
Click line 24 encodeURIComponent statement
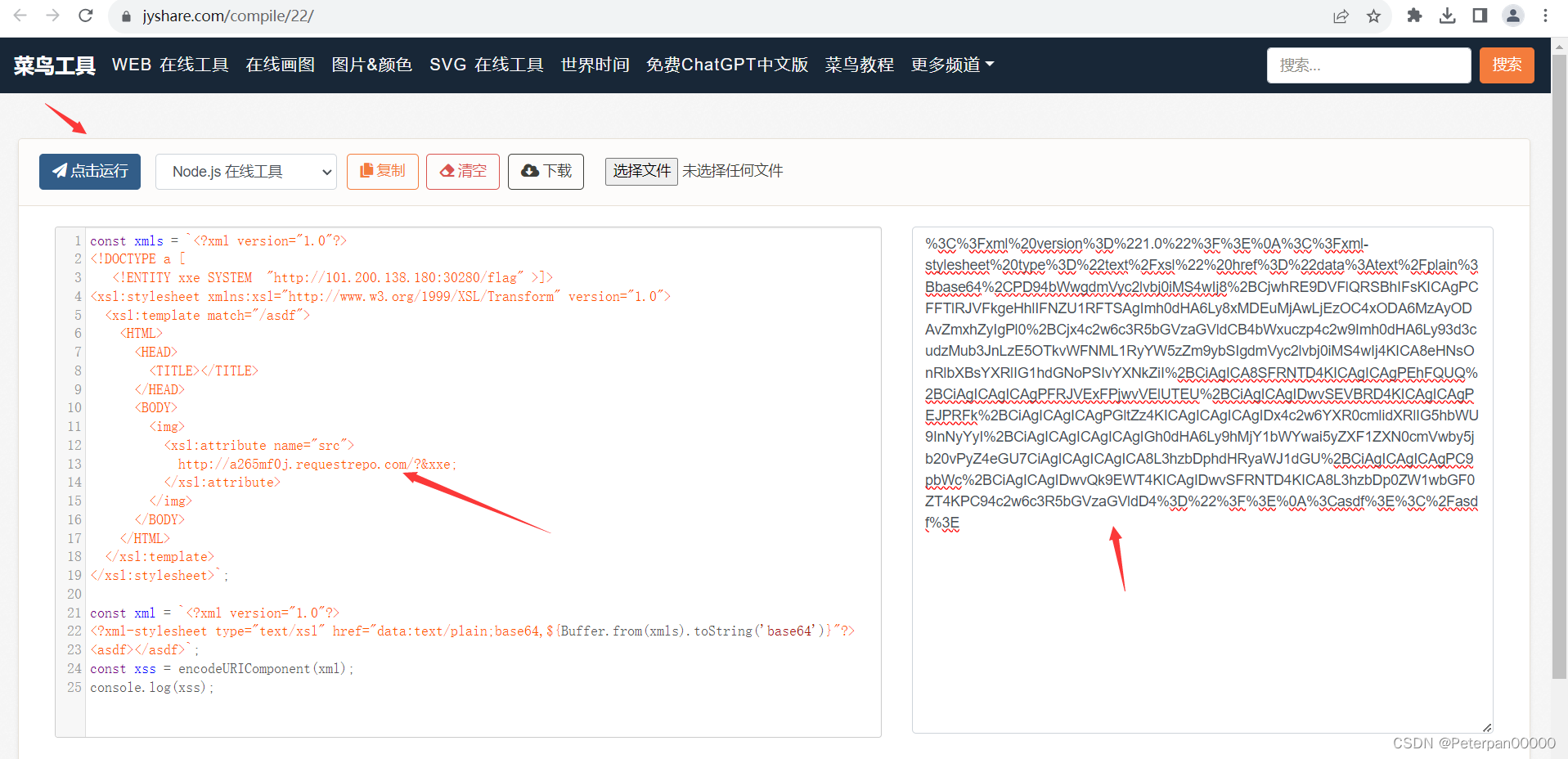(222, 669)
